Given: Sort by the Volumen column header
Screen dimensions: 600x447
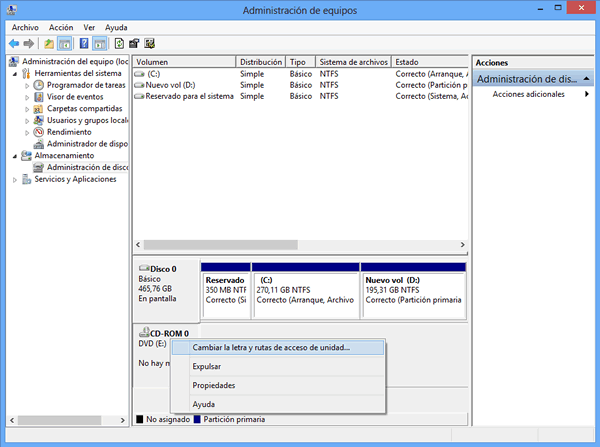Looking at the screenshot, I should tap(184, 62).
